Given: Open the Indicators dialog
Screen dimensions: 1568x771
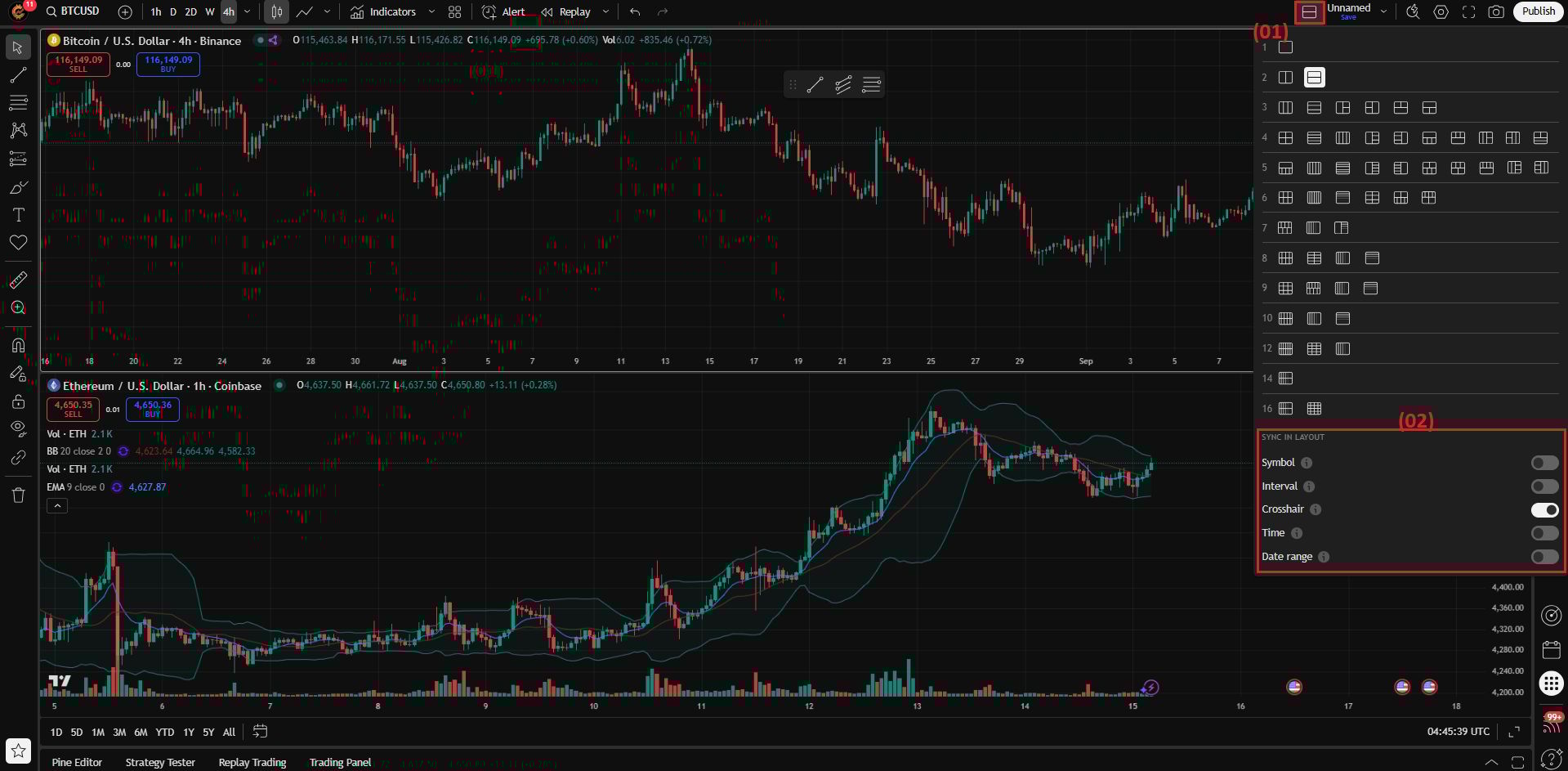Looking at the screenshot, I should (x=383, y=12).
